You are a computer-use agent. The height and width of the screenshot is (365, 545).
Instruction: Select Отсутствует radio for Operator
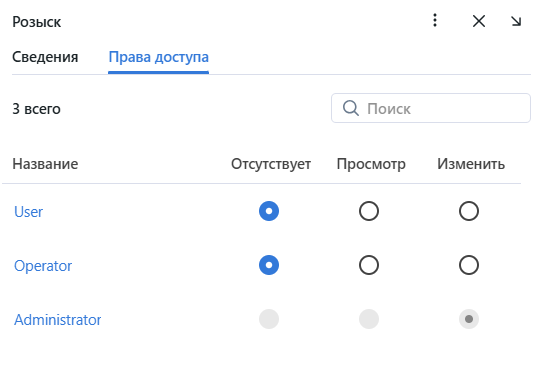pos(269,265)
